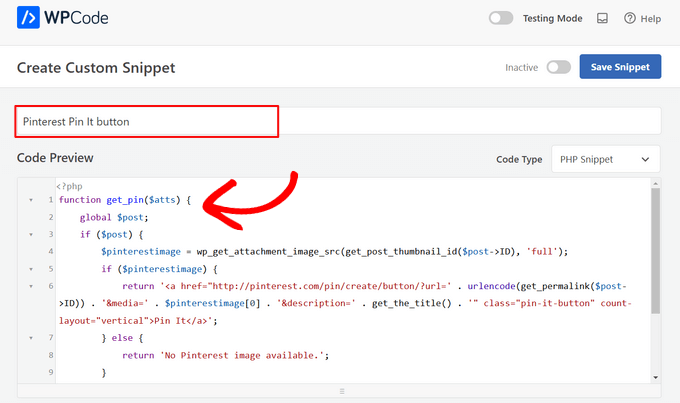The height and width of the screenshot is (403, 680).
Task: Click the wp_get_attachment_image_src code line
Action: (334, 252)
